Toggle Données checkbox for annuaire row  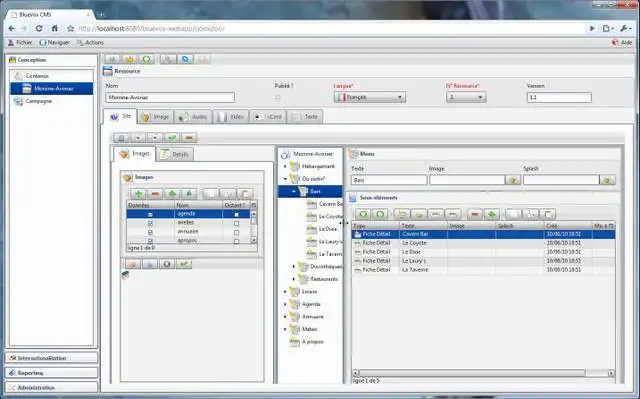tap(150, 232)
